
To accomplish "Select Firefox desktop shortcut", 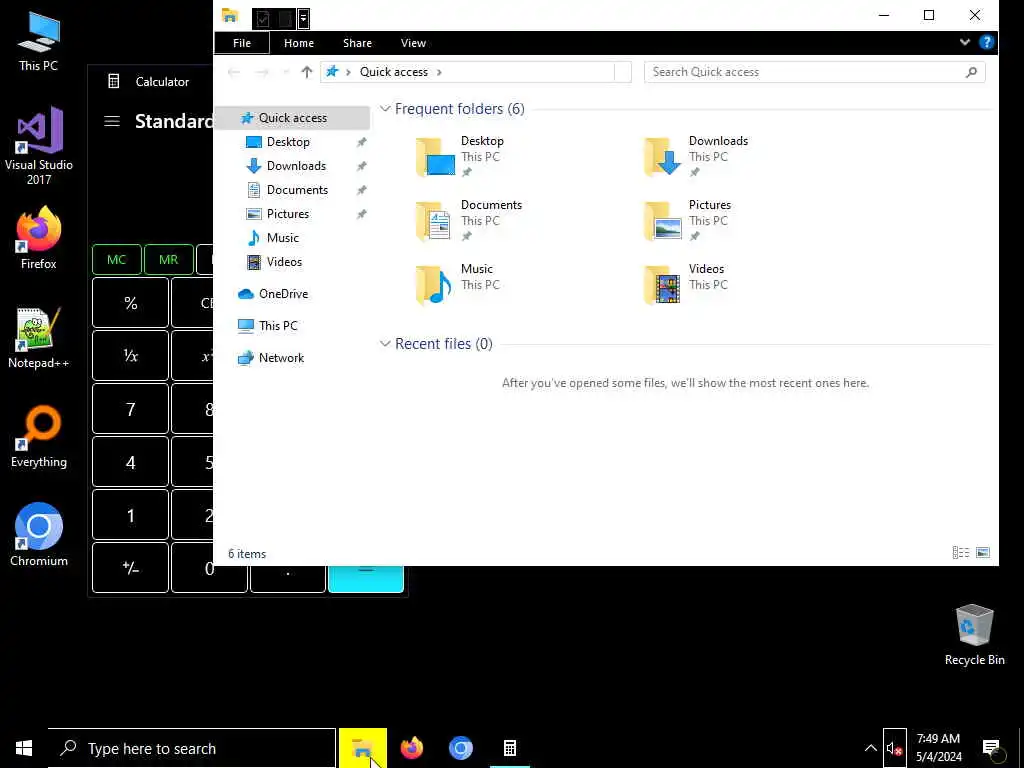I will click(39, 237).
